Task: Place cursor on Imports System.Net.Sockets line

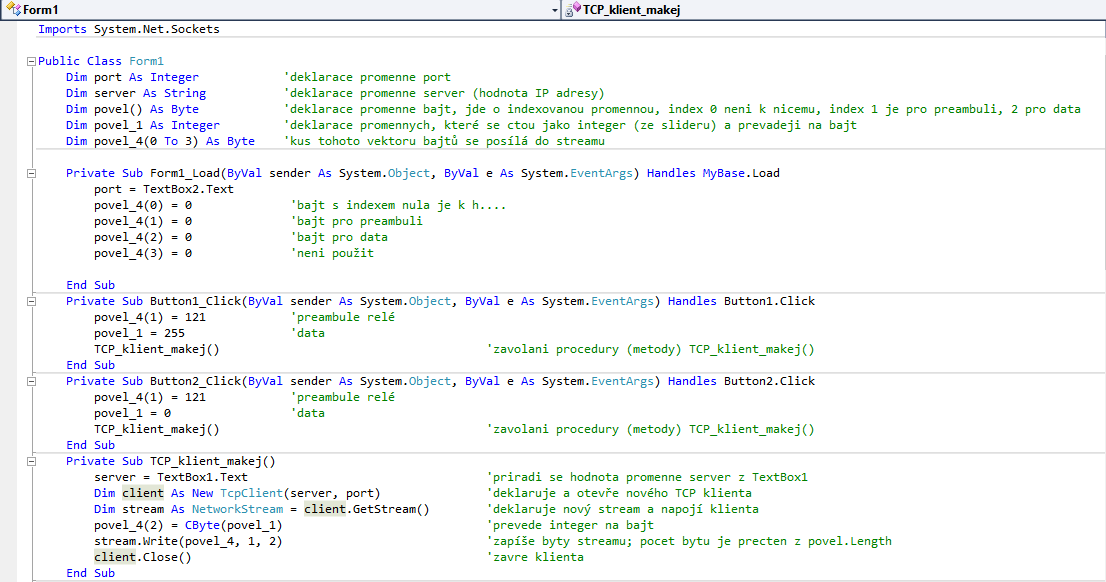Action: 128,29
